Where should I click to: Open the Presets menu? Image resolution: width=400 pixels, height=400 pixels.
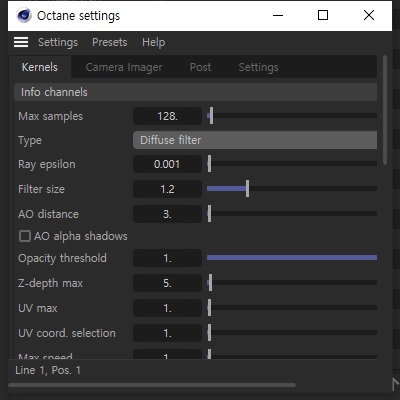pyautogui.click(x=110, y=42)
